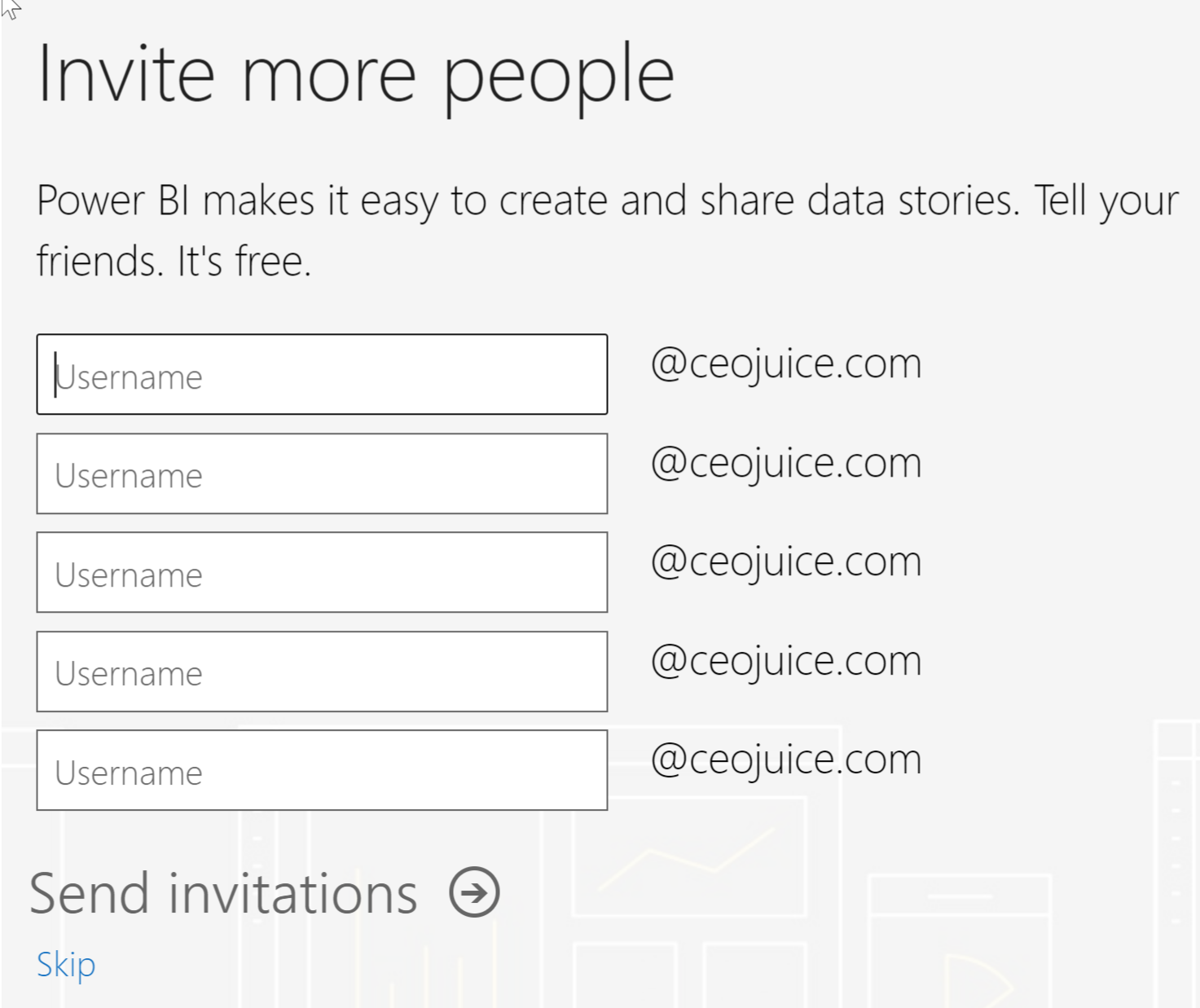Focus the first Username field
This screenshot has width=1200, height=1008.
pyautogui.click(x=322, y=374)
